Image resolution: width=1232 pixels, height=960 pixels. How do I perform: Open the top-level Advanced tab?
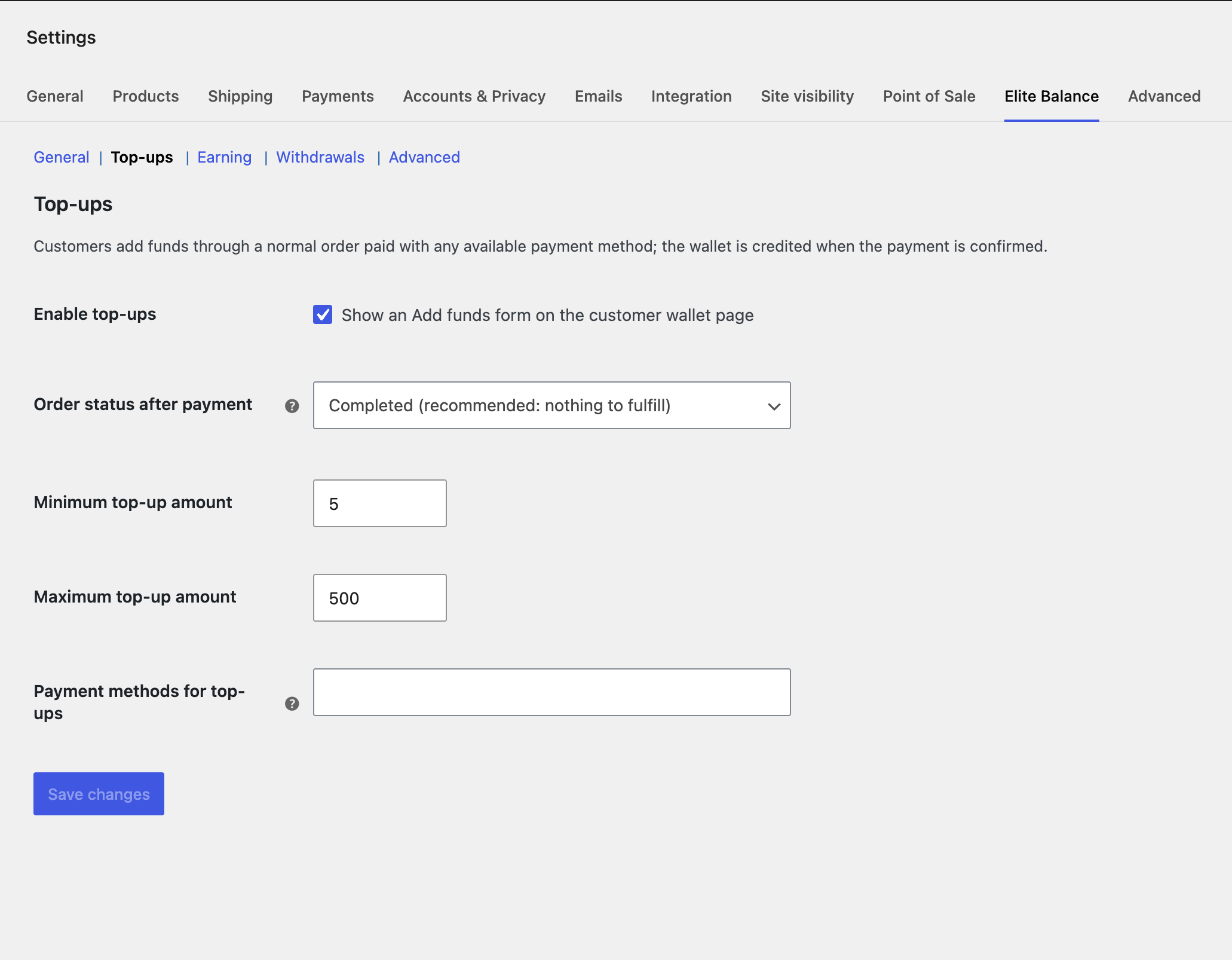click(1164, 96)
